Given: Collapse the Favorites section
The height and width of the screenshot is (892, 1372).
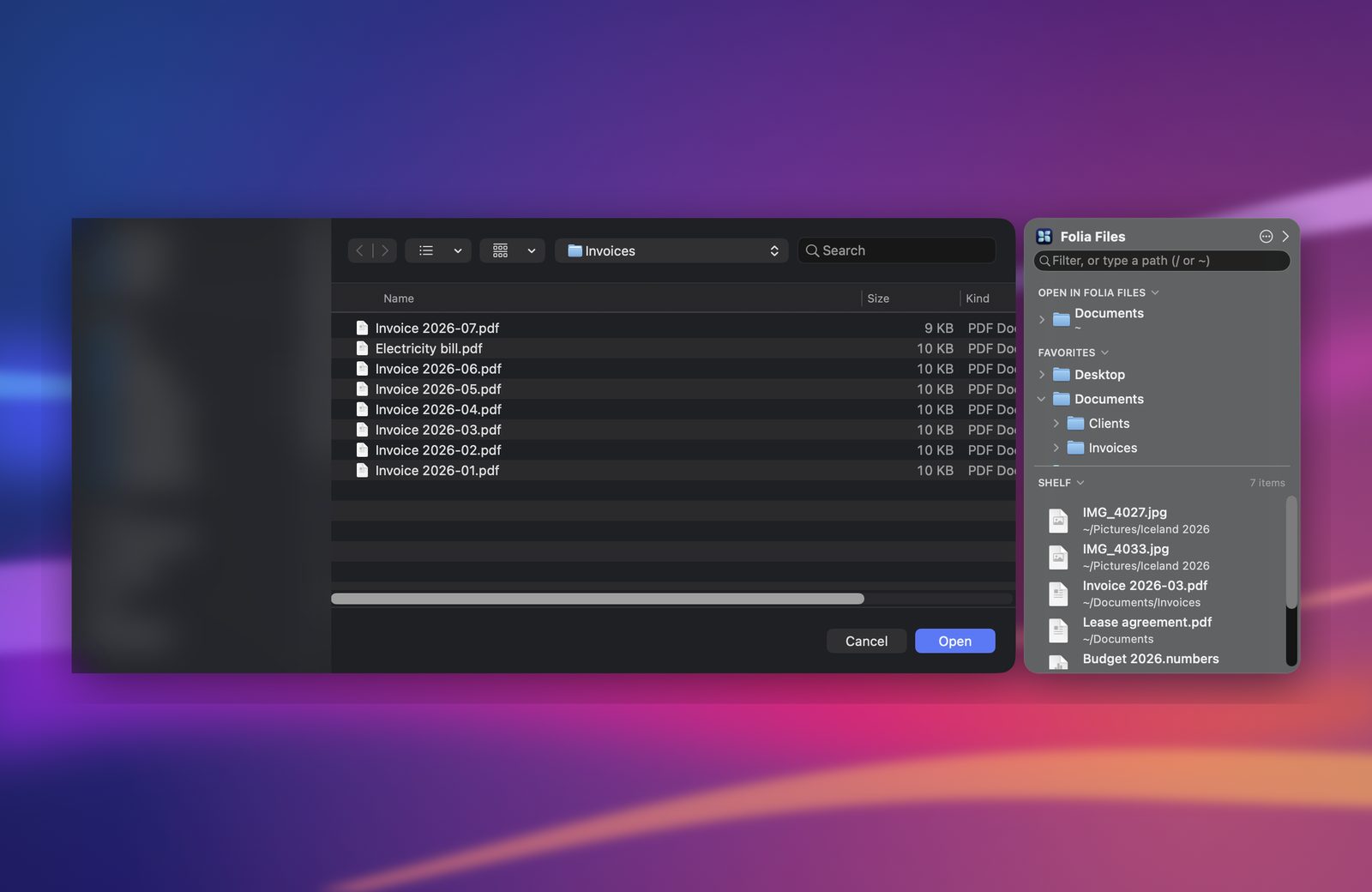Looking at the screenshot, I should click(1104, 353).
